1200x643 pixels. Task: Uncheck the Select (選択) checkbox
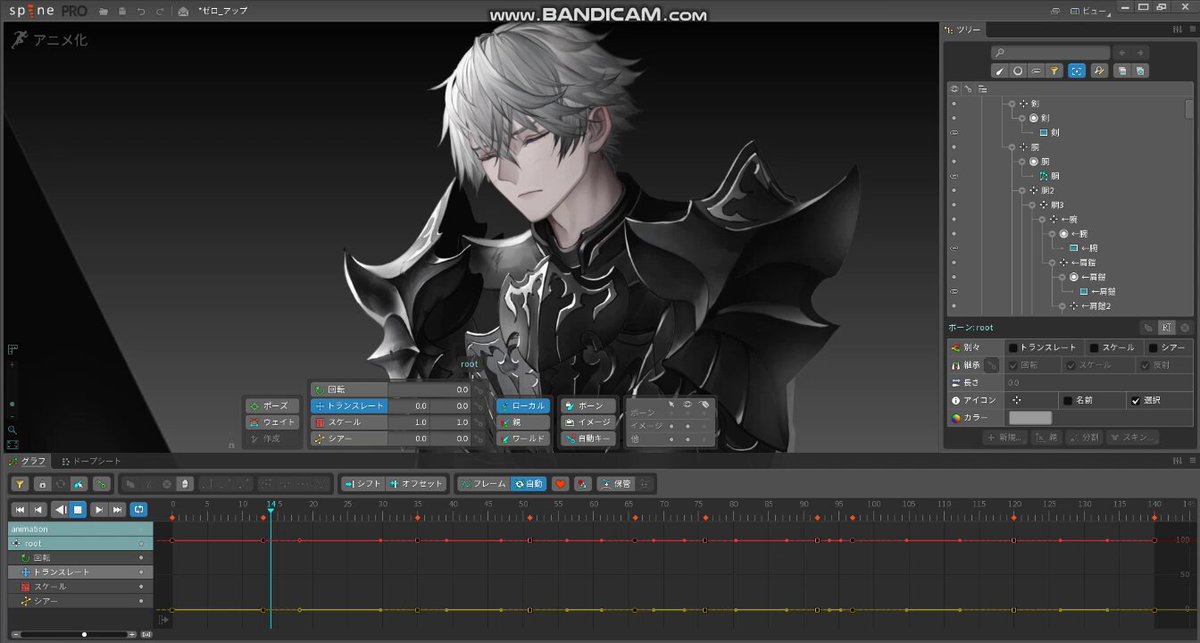[x=1135, y=400]
